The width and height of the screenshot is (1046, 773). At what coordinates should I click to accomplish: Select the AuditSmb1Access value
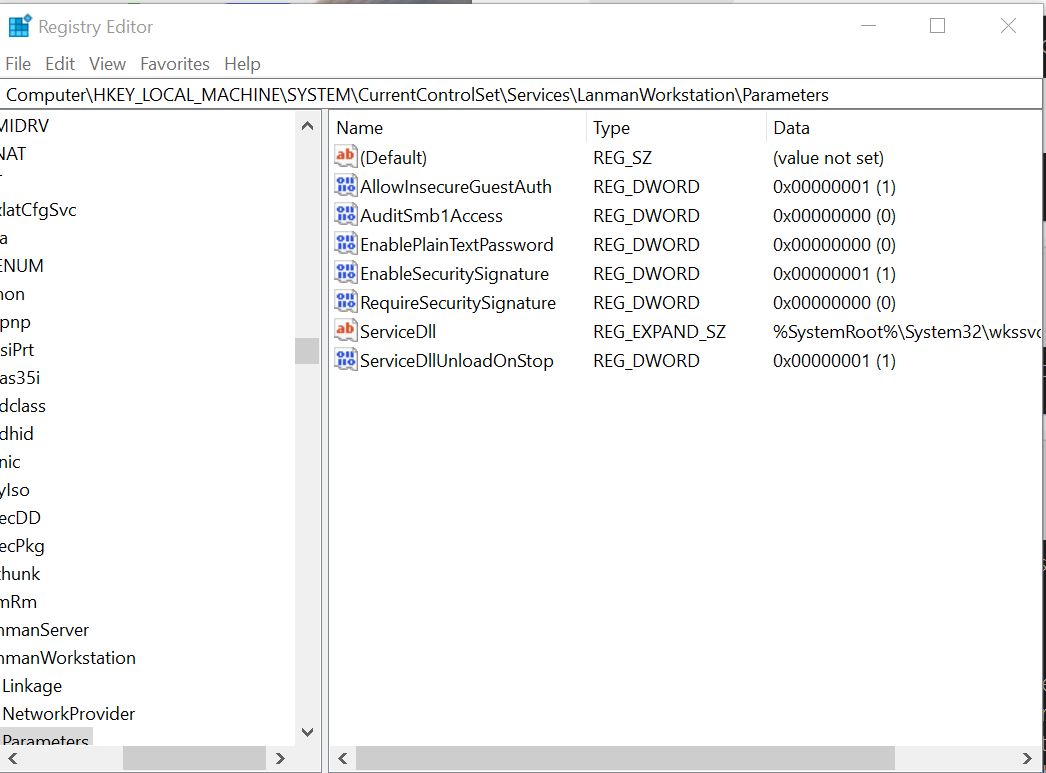tap(432, 216)
